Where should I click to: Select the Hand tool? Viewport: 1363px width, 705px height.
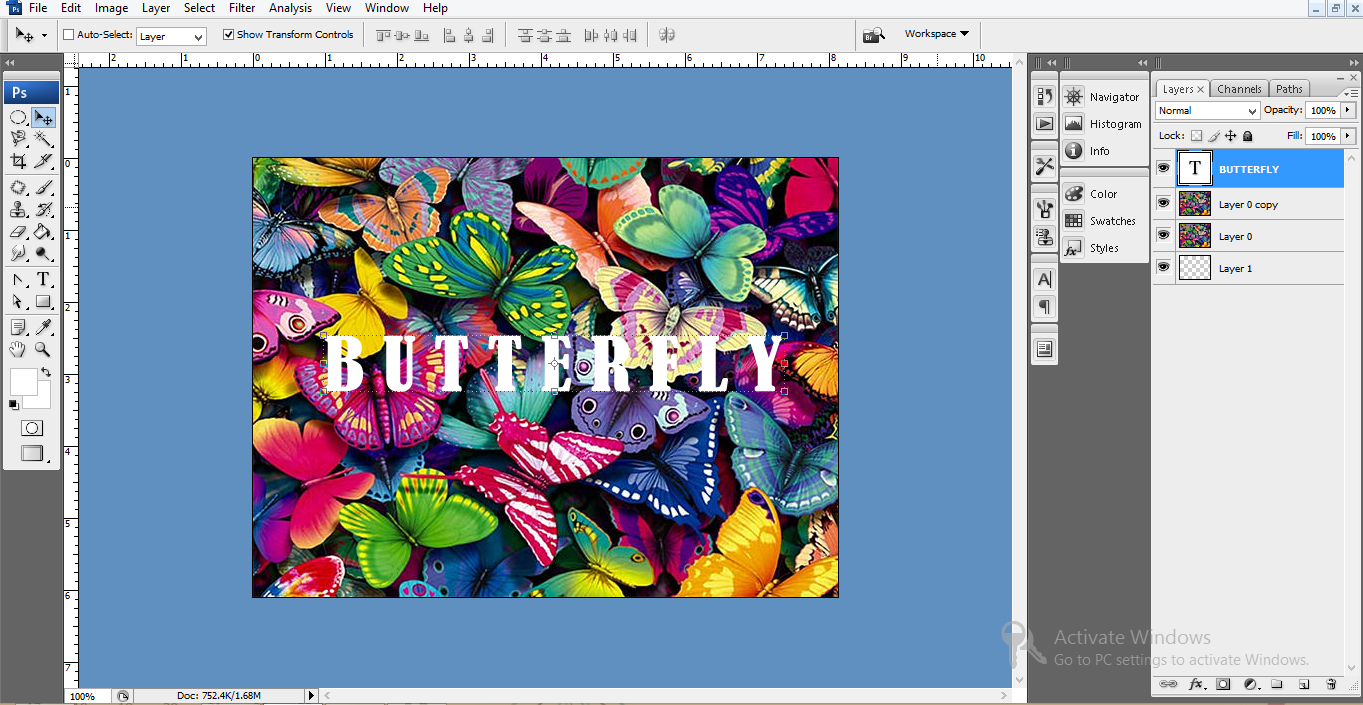point(19,349)
